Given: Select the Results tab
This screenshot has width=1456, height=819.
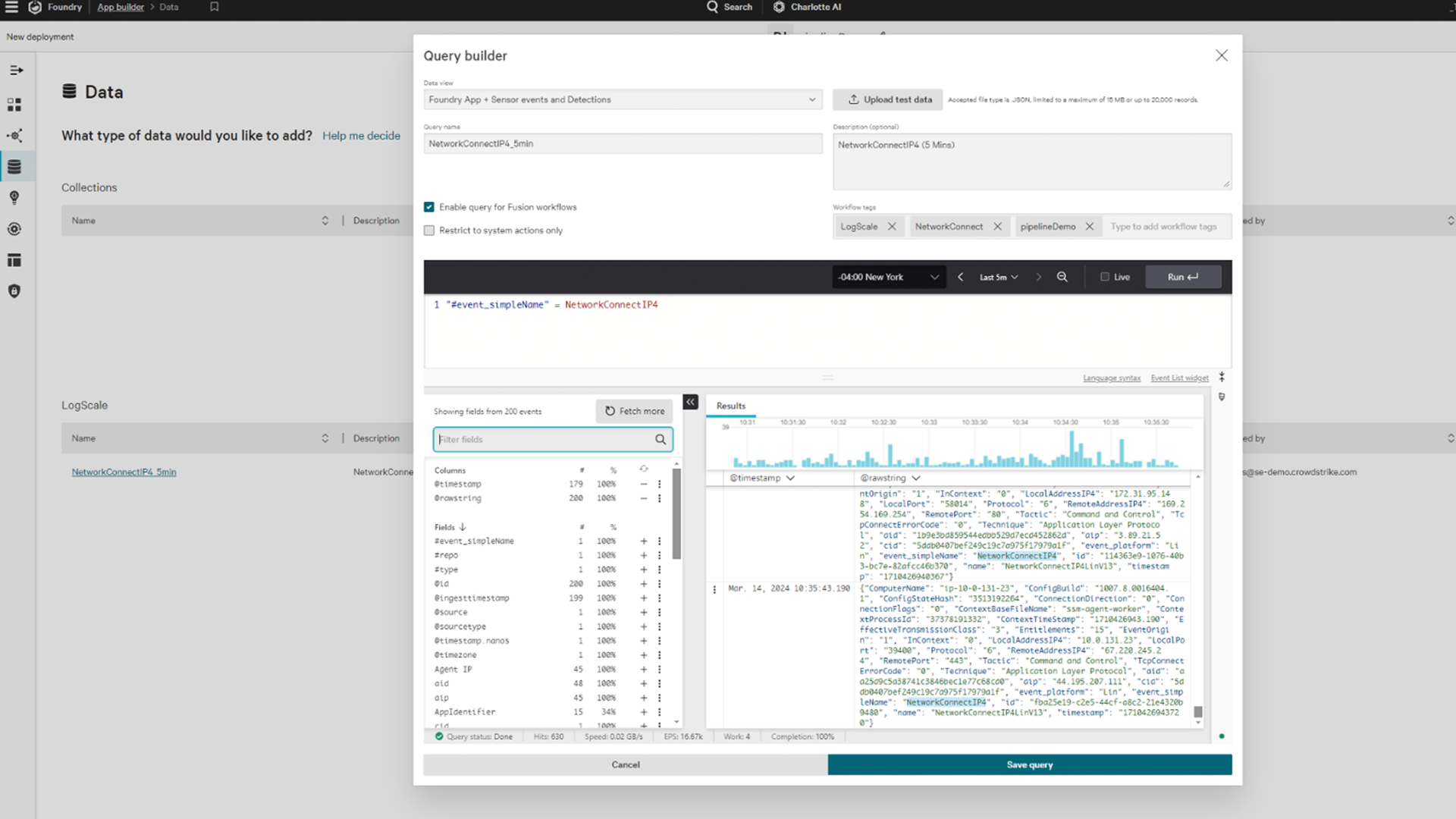Looking at the screenshot, I should [x=730, y=406].
